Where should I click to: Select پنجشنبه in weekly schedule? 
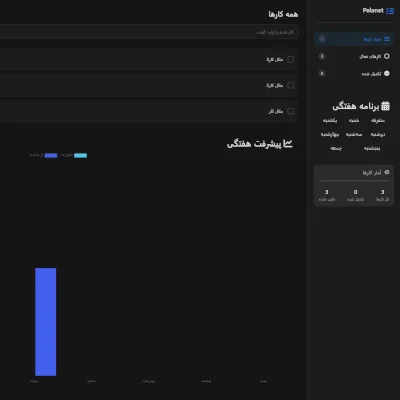click(x=372, y=148)
